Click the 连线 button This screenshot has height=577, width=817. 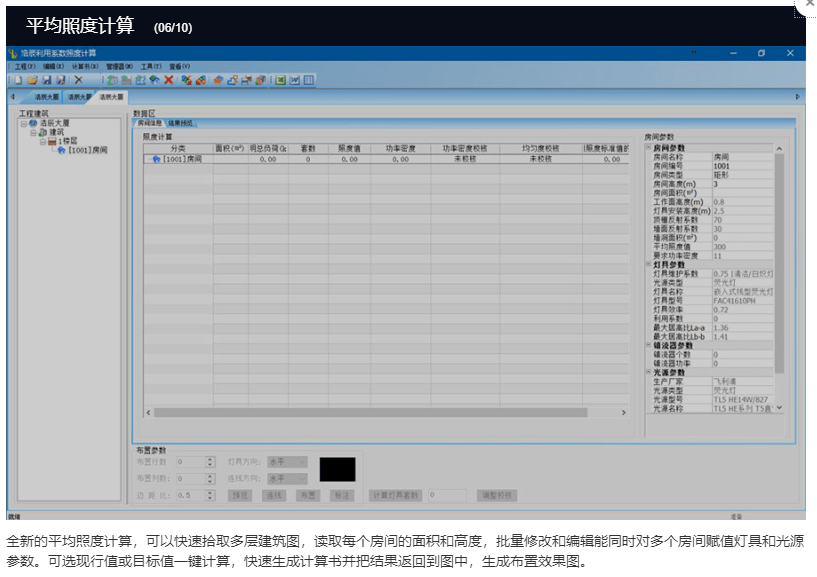pyautogui.click(x=274, y=496)
